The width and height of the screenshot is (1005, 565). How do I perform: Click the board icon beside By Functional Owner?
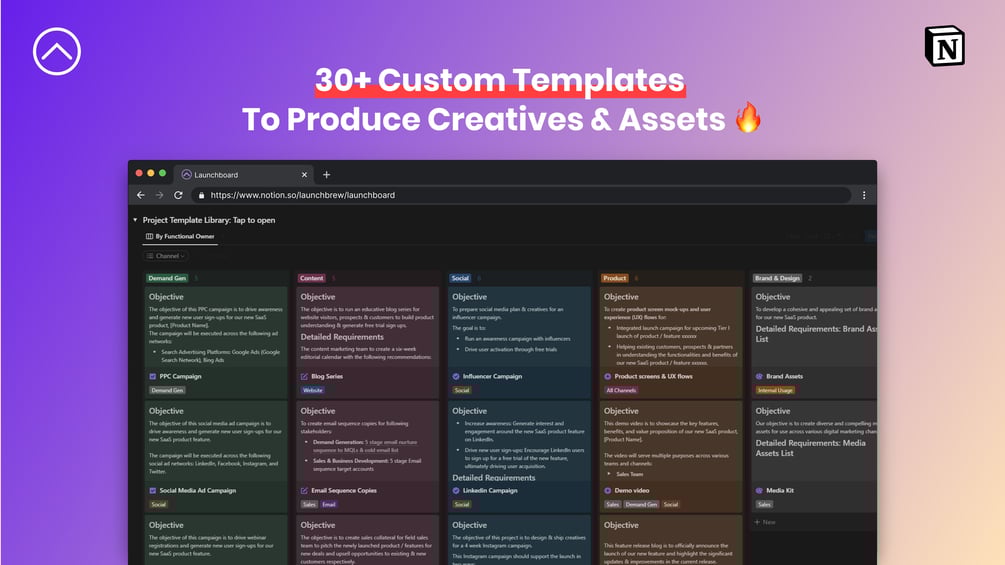(149, 236)
